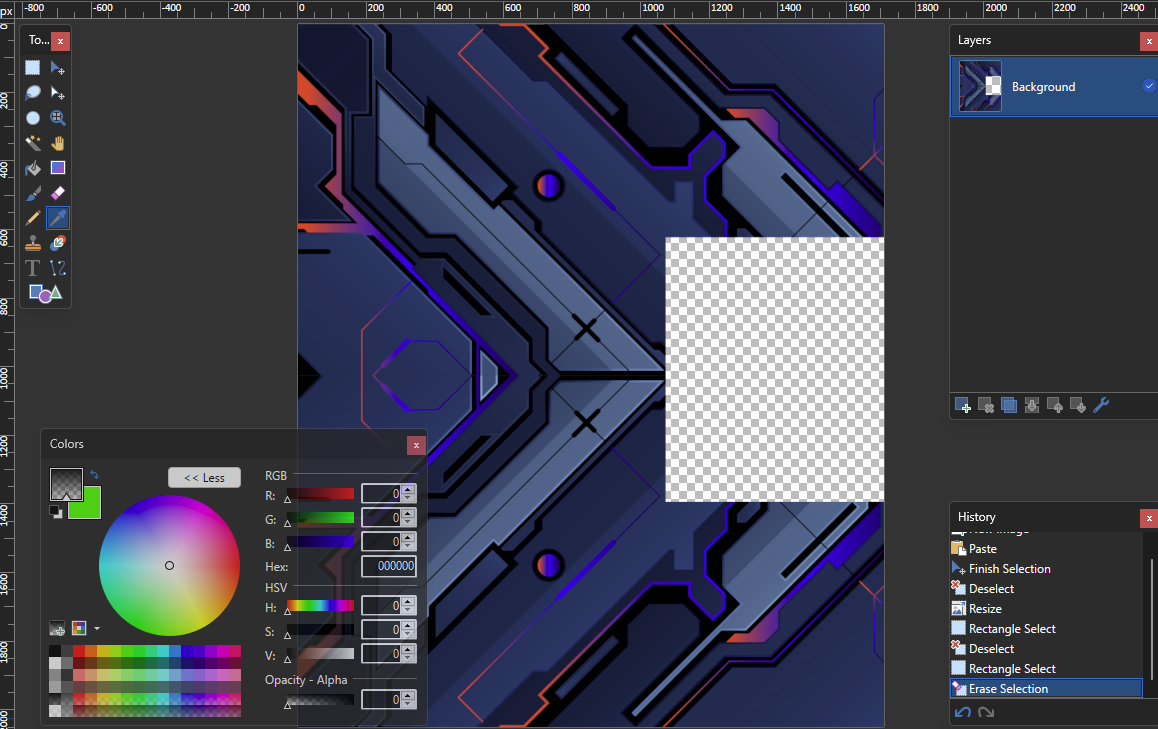Toggle Background layer visibility checkbox
1158x729 pixels.
[x=1148, y=86]
